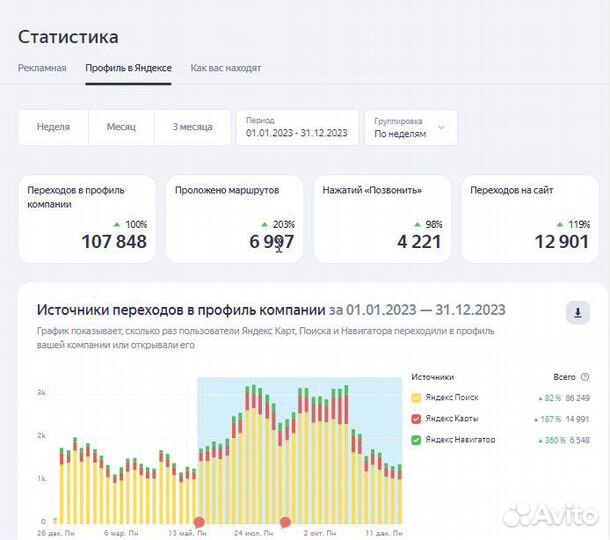610x540 pixels.
Task: Choose the Месяц period button
Action: (121, 127)
